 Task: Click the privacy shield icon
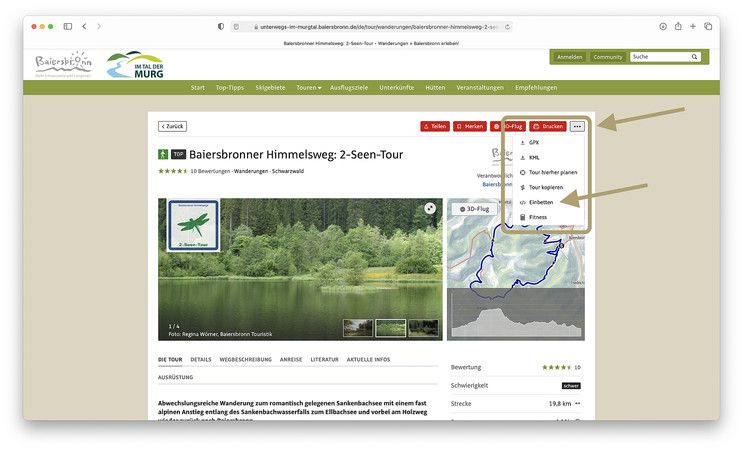[x=221, y=27]
